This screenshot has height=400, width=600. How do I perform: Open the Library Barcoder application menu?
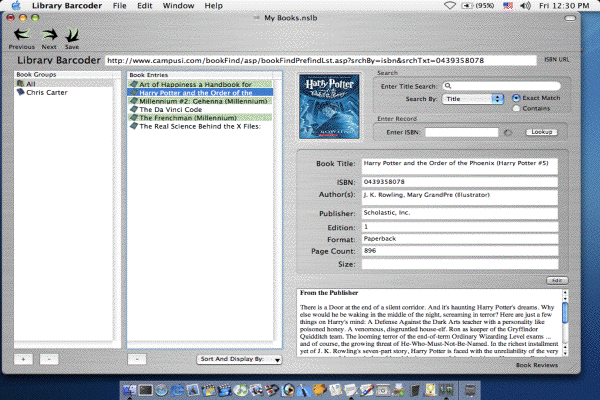click(x=67, y=5)
